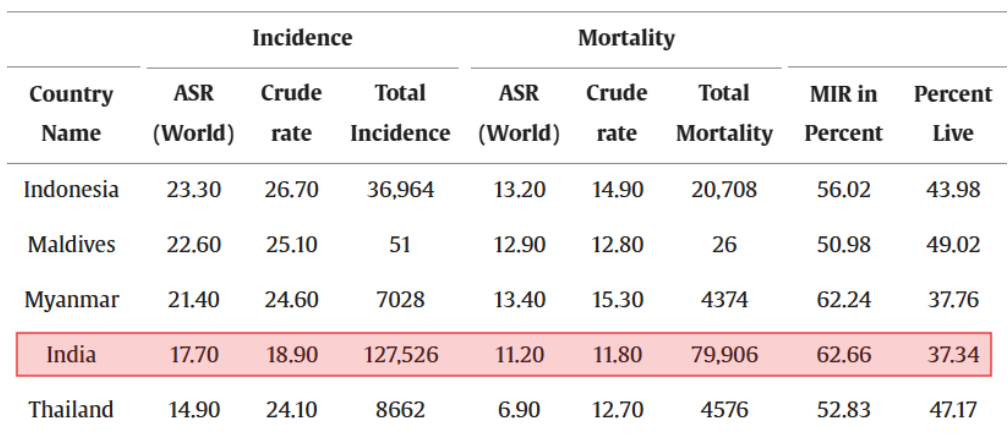Click the Incidence group header

pos(302,39)
